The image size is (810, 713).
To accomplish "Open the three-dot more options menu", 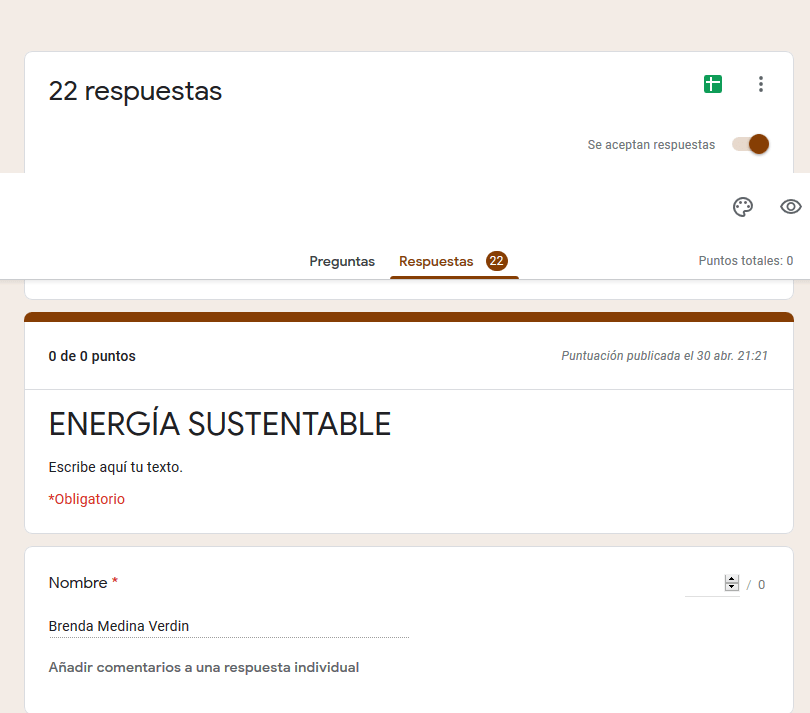I will tap(761, 85).
